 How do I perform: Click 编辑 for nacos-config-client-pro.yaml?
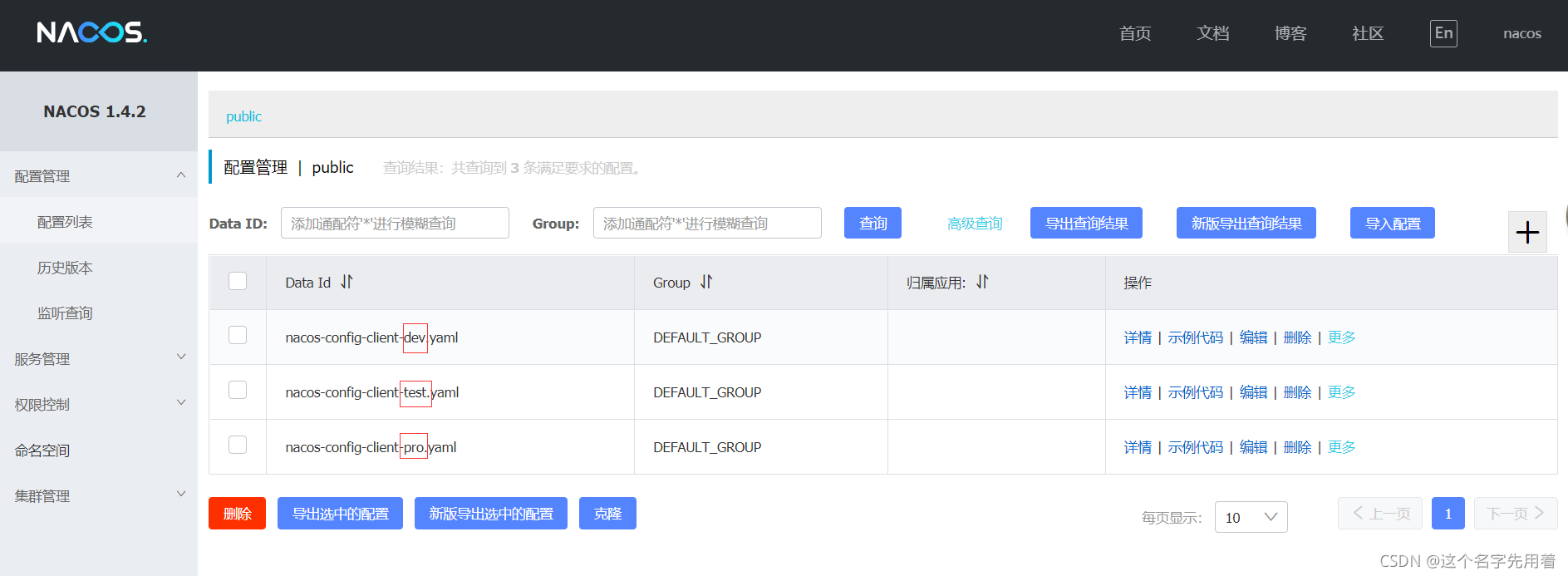[1253, 447]
